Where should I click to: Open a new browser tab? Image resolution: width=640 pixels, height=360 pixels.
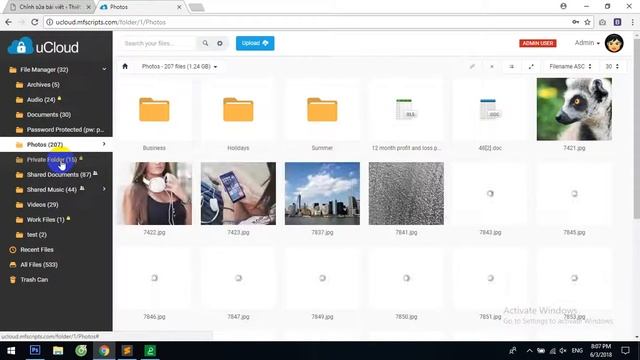coord(196,7)
